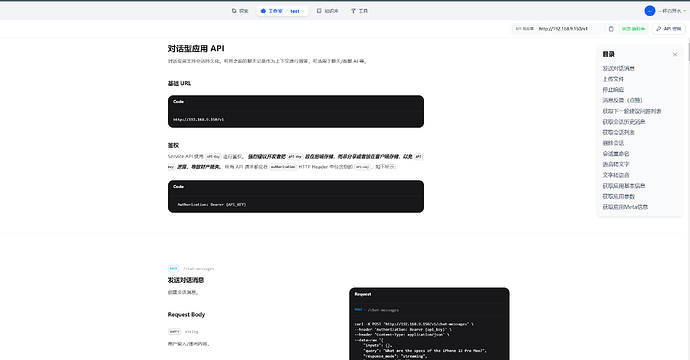Click the Request Body heading
Viewport: 690px width, 360px height.
pos(186,314)
